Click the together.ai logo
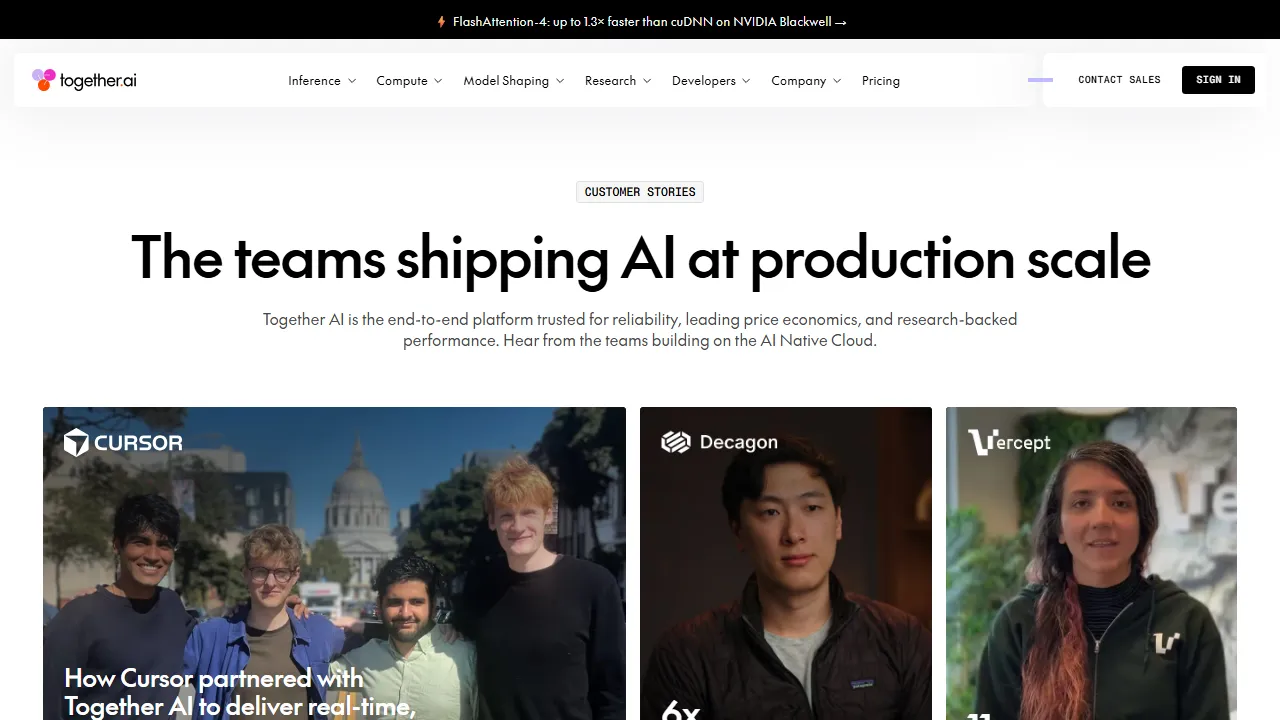The image size is (1280, 720). [84, 80]
